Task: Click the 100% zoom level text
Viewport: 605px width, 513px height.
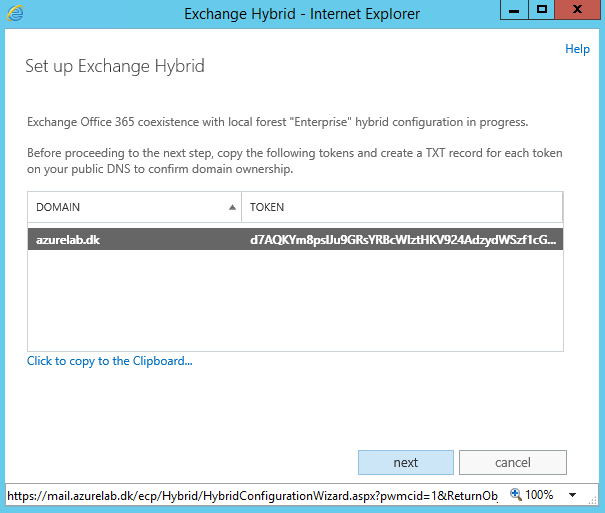Action: pos(539,494)
